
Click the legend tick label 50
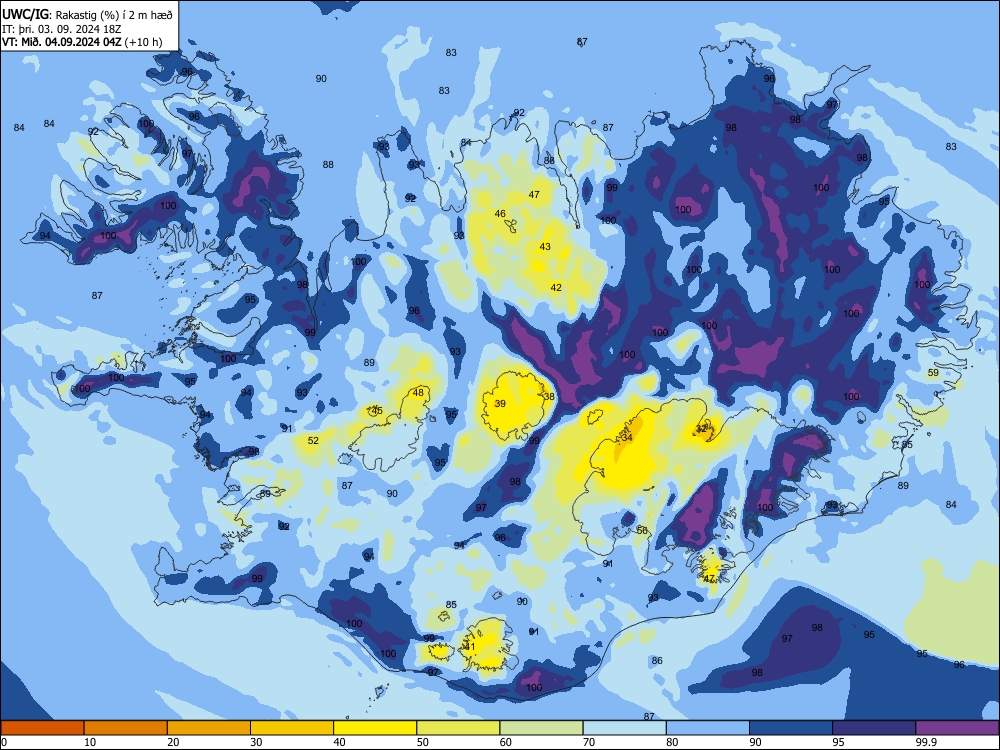423,742
